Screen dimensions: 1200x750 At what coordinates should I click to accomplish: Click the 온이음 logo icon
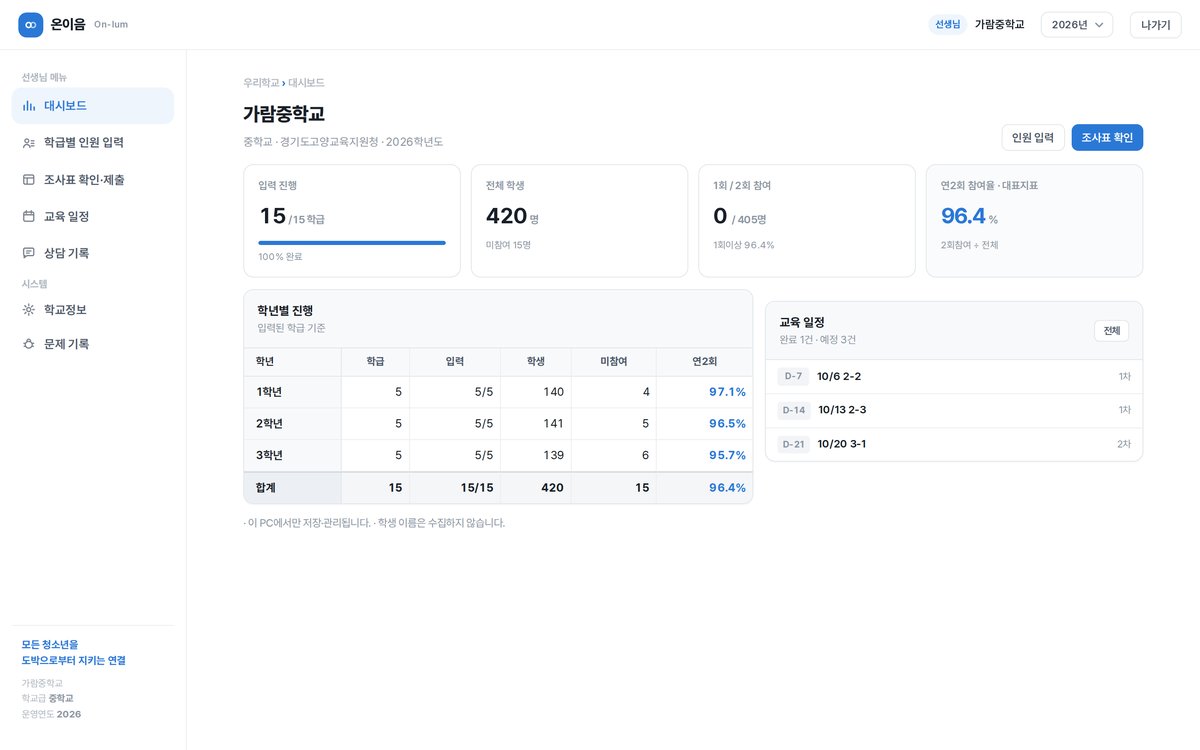pos(31,24)
